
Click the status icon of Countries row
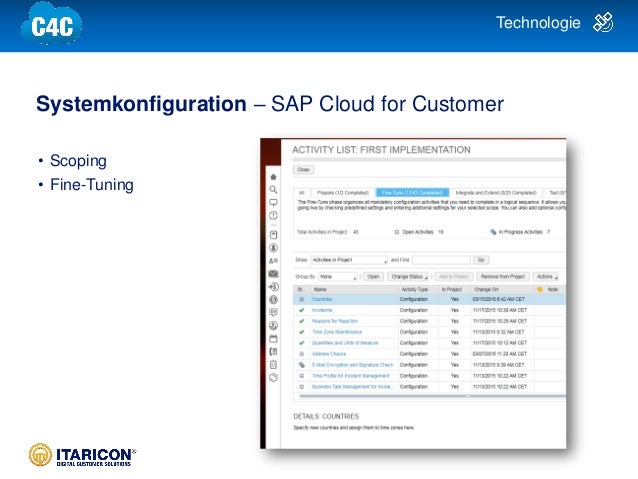pyautogui.click(x=302, y=299)
